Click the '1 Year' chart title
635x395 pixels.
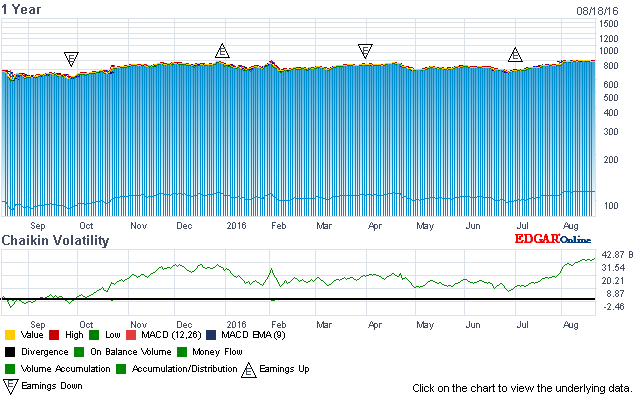tap(21, 9)
